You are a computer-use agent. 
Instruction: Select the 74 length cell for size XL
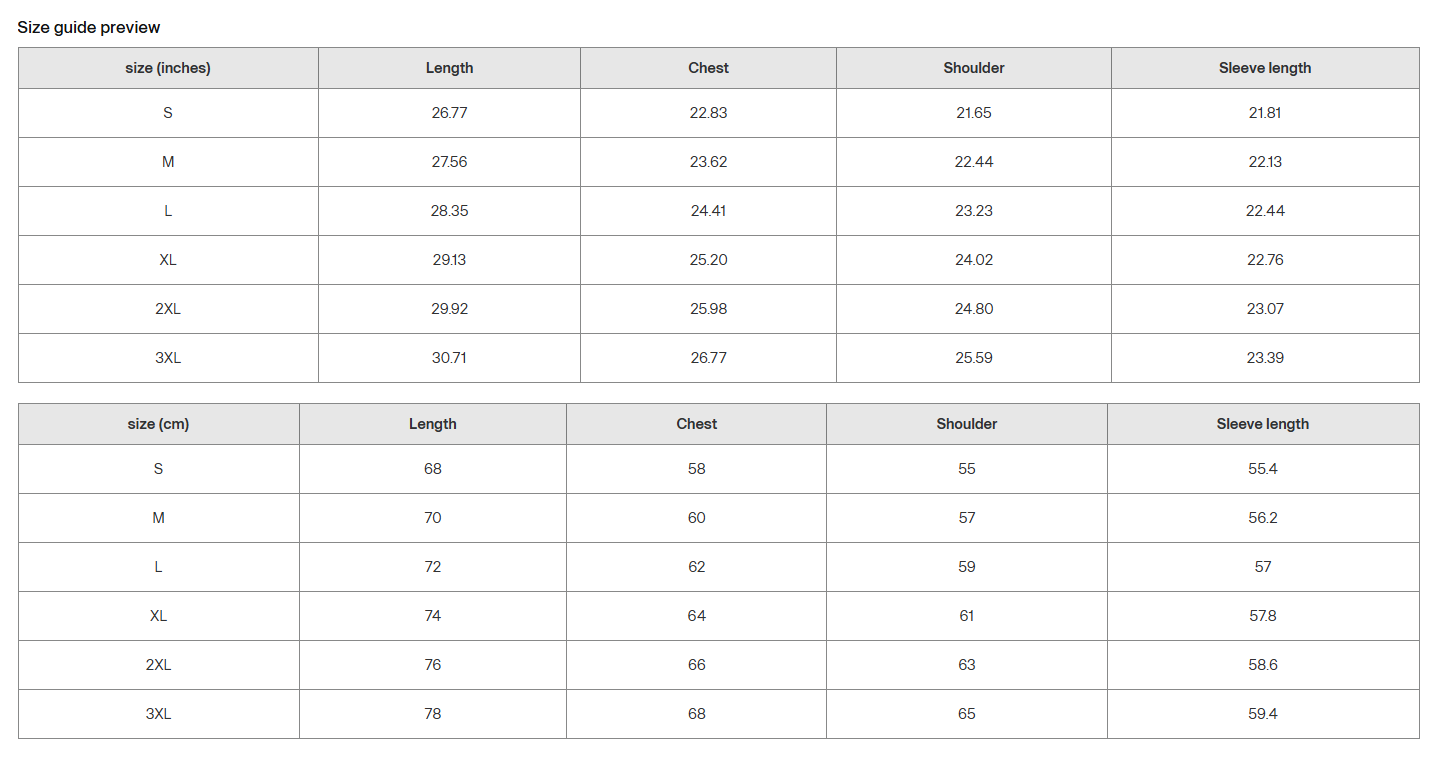pos(432,616)
